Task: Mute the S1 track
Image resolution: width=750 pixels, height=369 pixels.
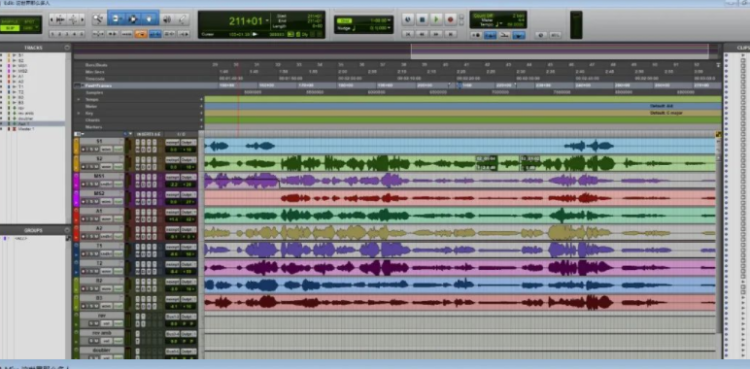Action: click(x=96, y=150)
